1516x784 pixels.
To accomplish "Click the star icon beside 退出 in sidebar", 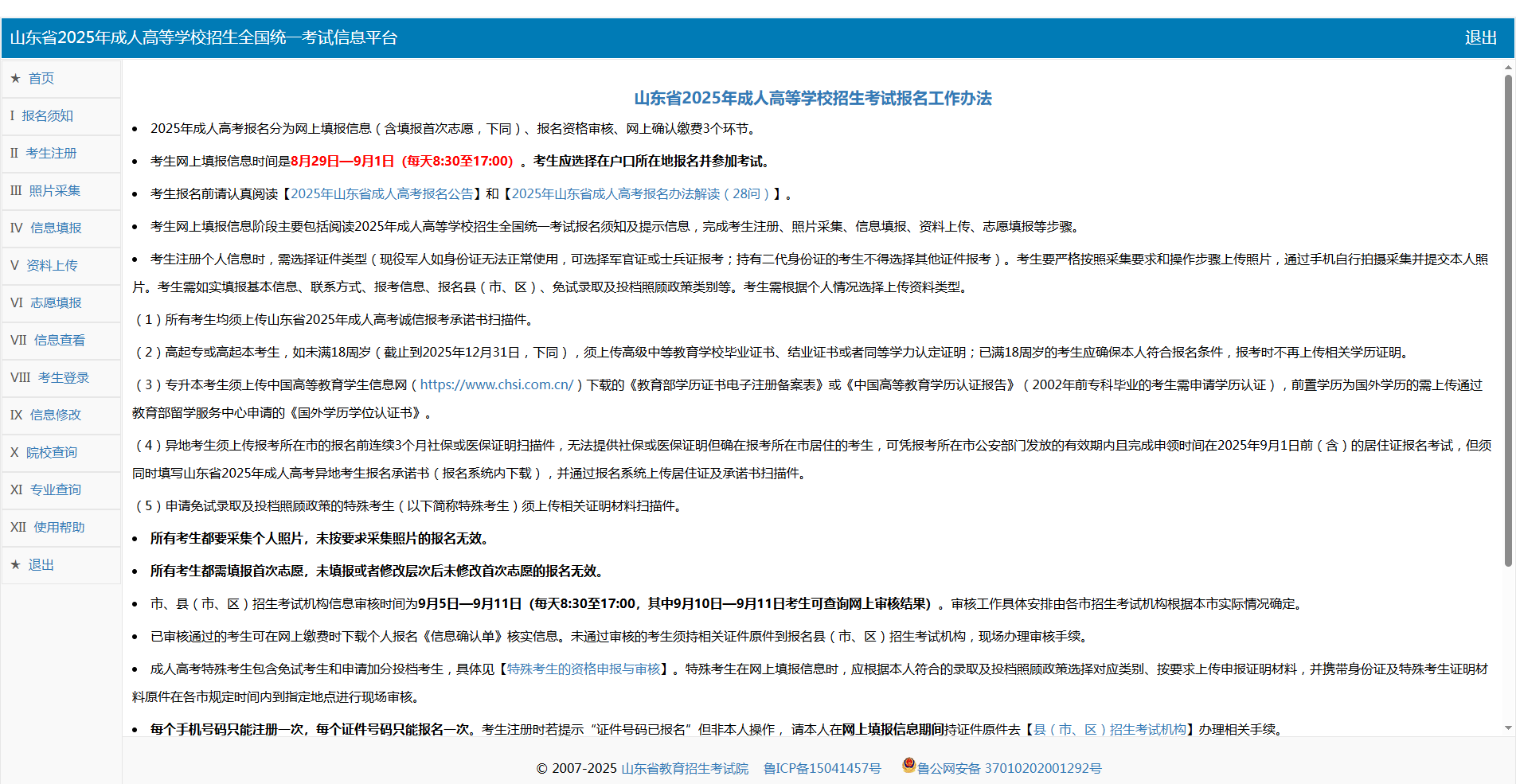I will pyautogui.click(x=16, y=565).
